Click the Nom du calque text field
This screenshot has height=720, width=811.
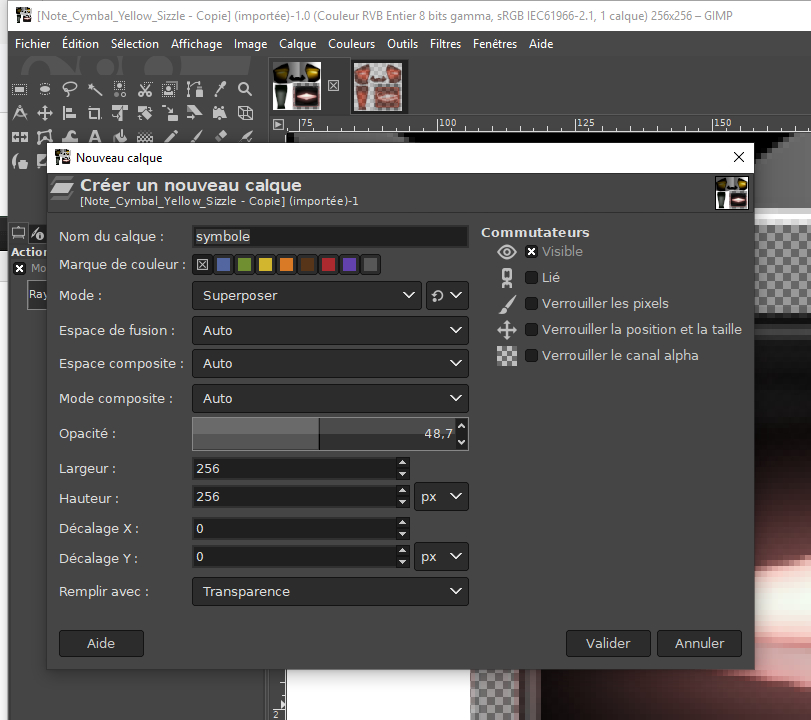330,236
